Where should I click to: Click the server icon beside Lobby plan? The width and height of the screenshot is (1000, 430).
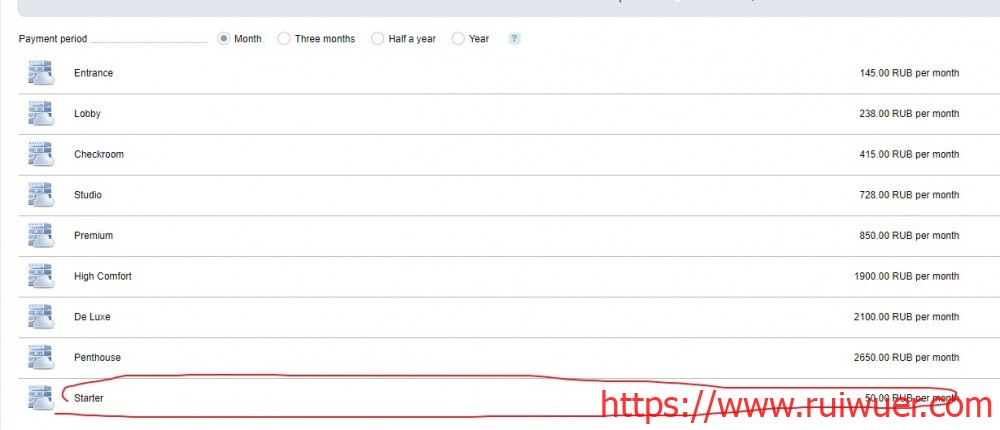(x=40, y=114)
